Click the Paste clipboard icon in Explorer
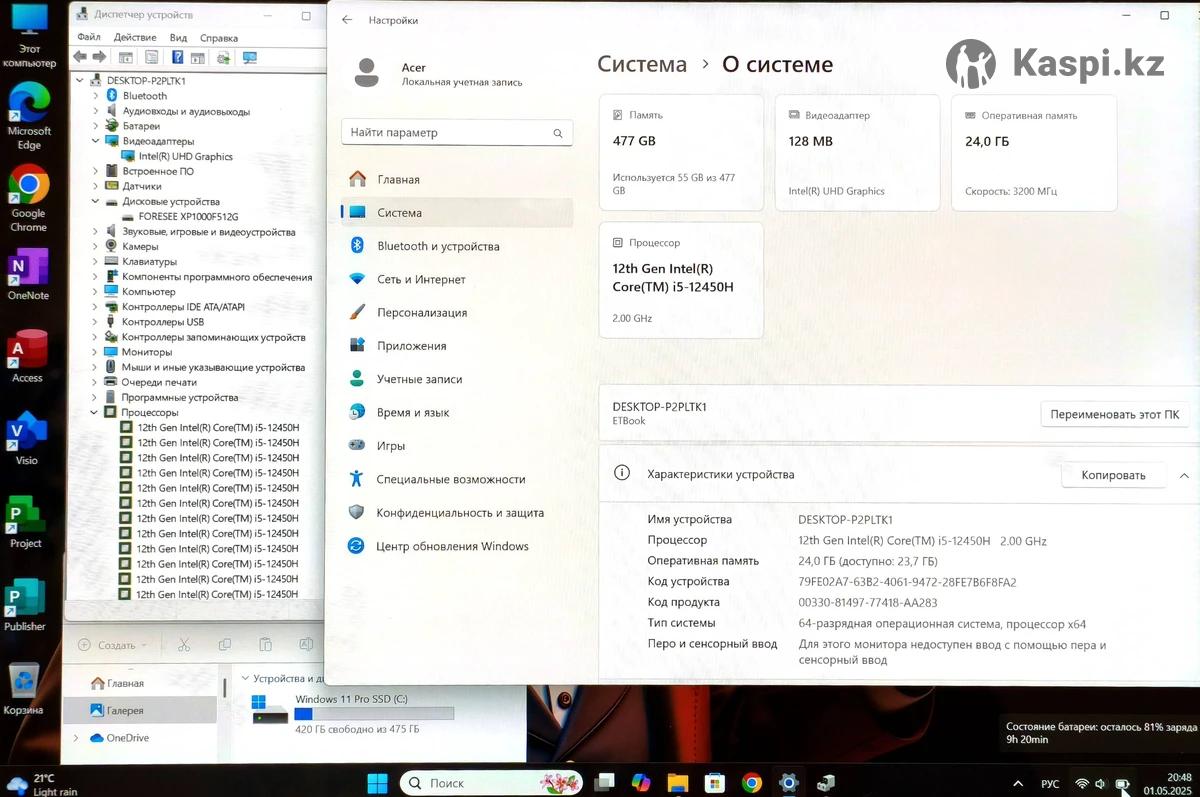This screenshot has height=797, width=1200. click(266, 645)
